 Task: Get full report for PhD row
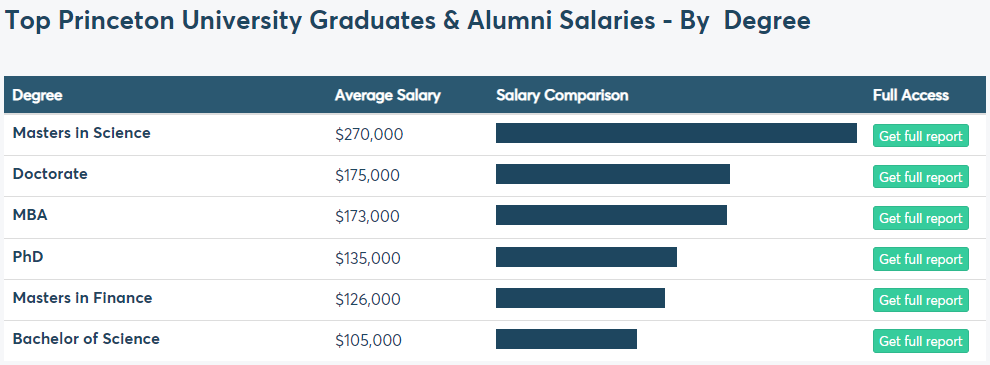tap(921, 259)
